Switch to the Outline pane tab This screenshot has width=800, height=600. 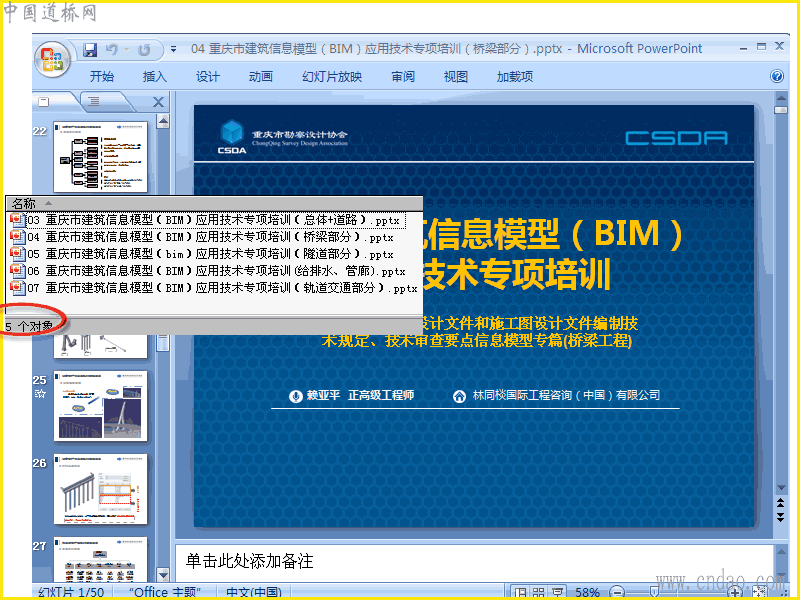pos(94,102)
